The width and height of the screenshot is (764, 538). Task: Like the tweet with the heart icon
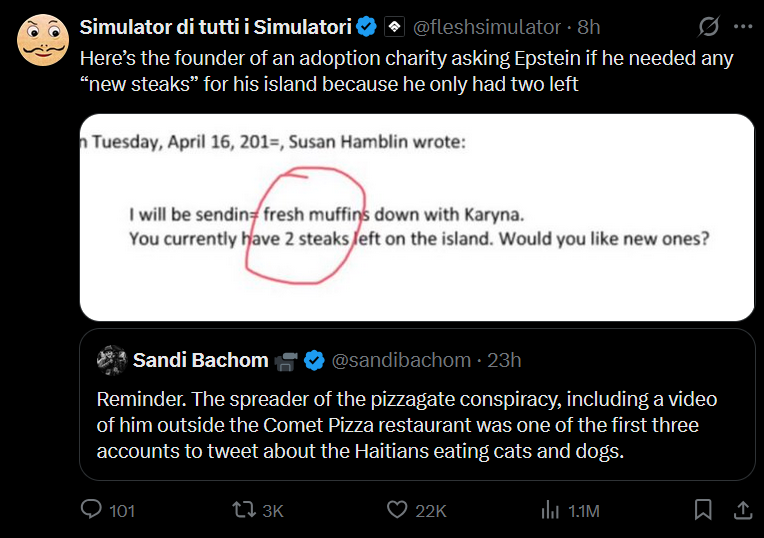397,510
